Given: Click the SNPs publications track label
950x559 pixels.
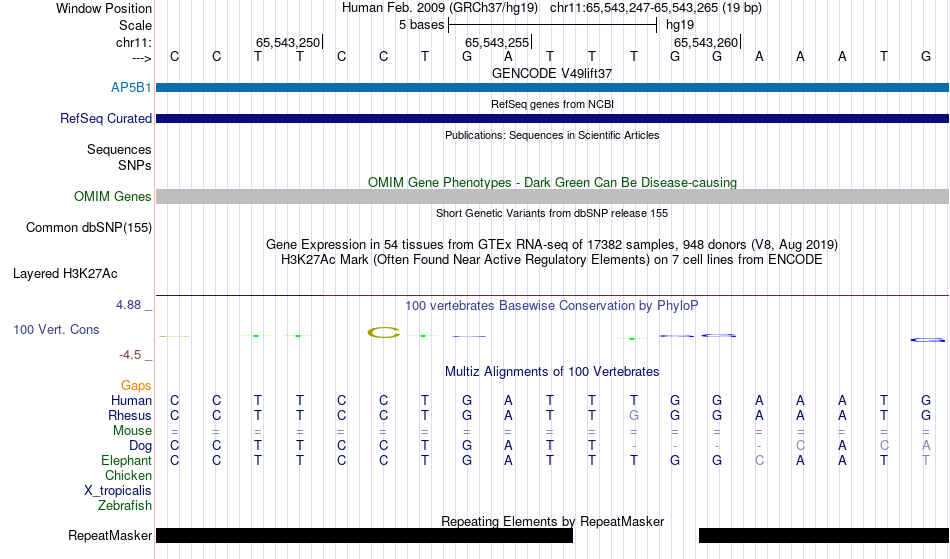Looking at the screenshot, I should point(135,165).
